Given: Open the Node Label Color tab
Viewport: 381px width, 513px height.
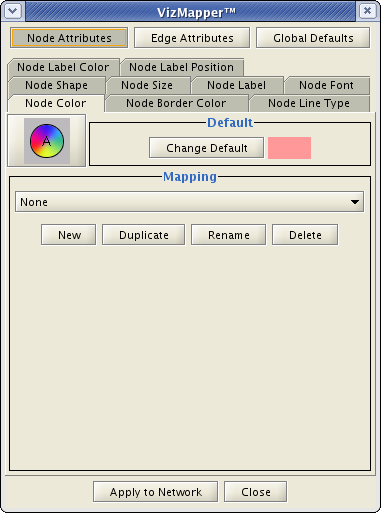Looking at the screenshot, I should (63, 67).
